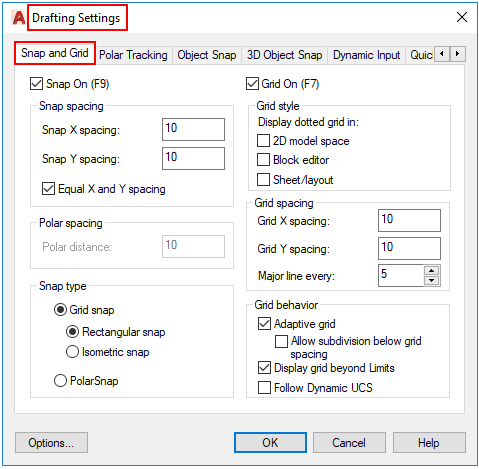Open the Dynamic Input tab
Image resolution: width=479 pixels, height=469 pixels.
coord(367,55)
